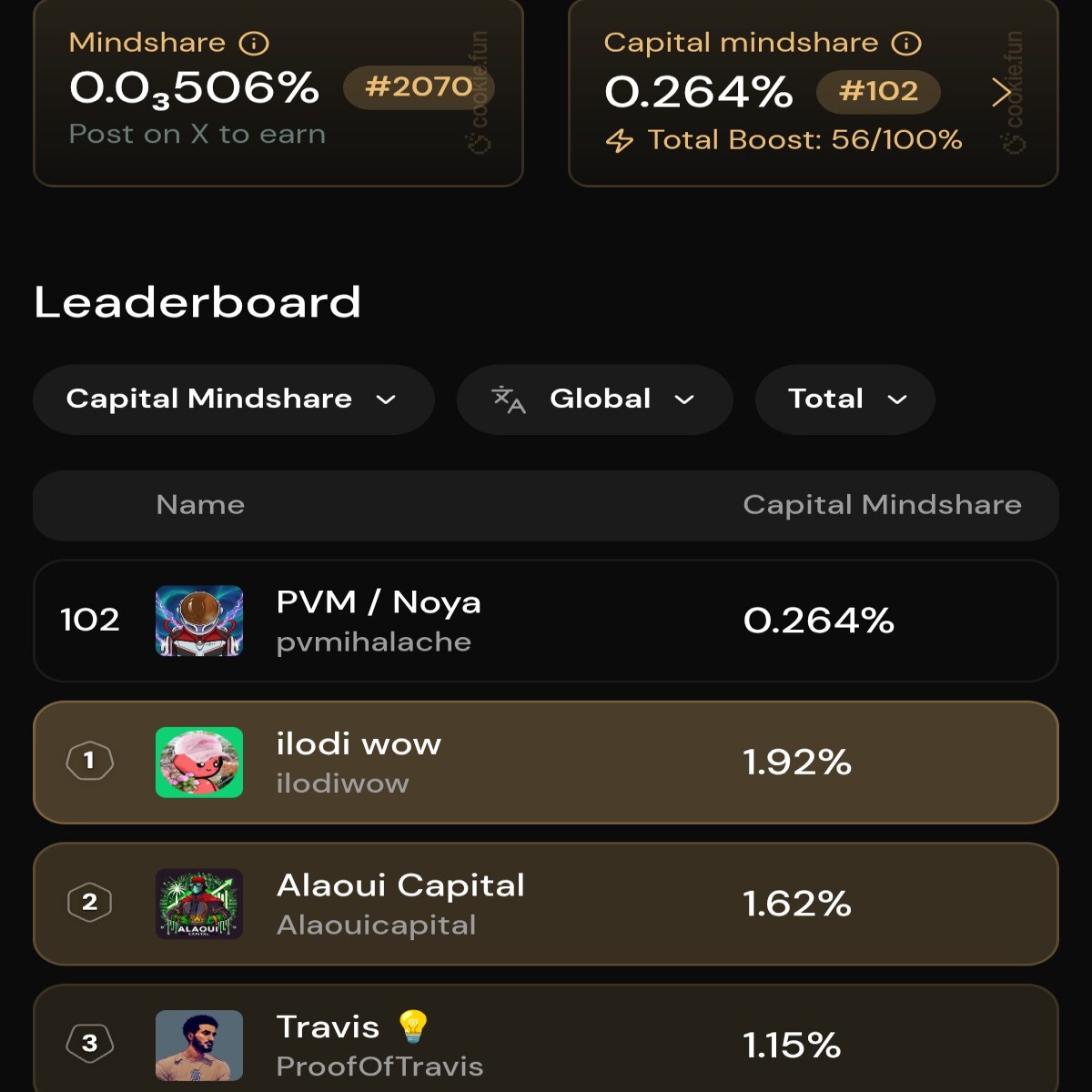
Task: Sort by Capital Mindshare column header
Action: [x=882, y=505]
